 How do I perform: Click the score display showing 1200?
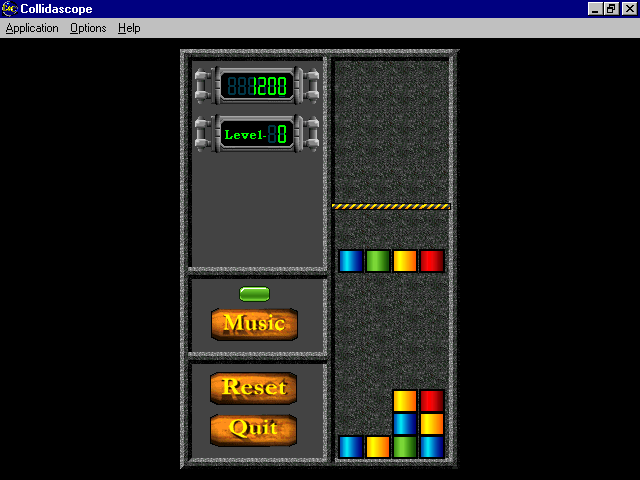255,86
